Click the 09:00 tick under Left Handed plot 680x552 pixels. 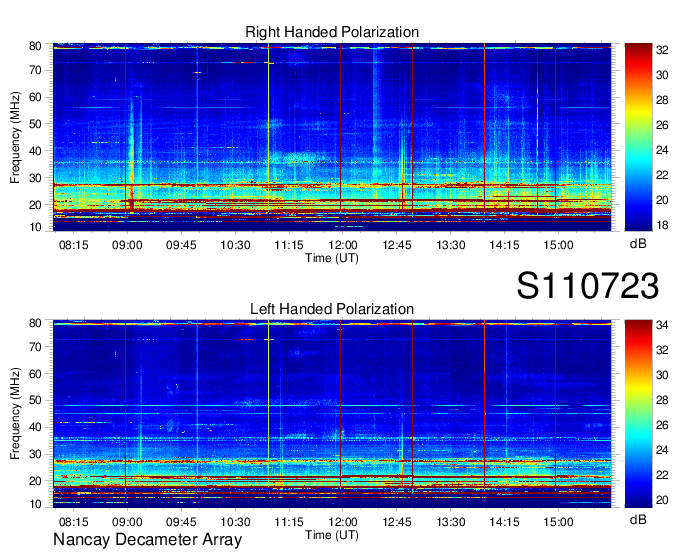tap(127, 522)
